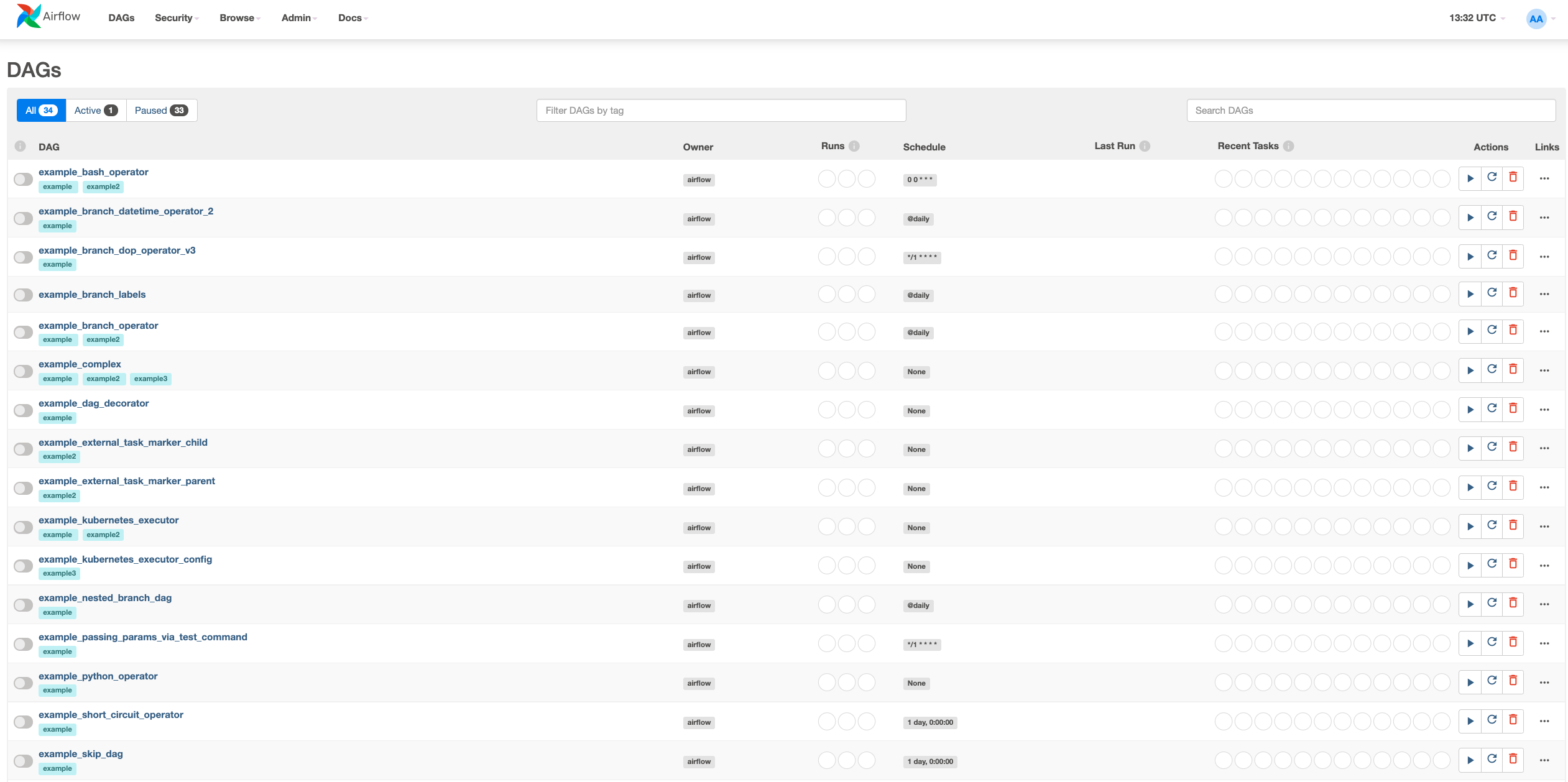Enable the example_nested_branch_dag toggle
Screen dimensions: 1568x782
click(24, 605)
